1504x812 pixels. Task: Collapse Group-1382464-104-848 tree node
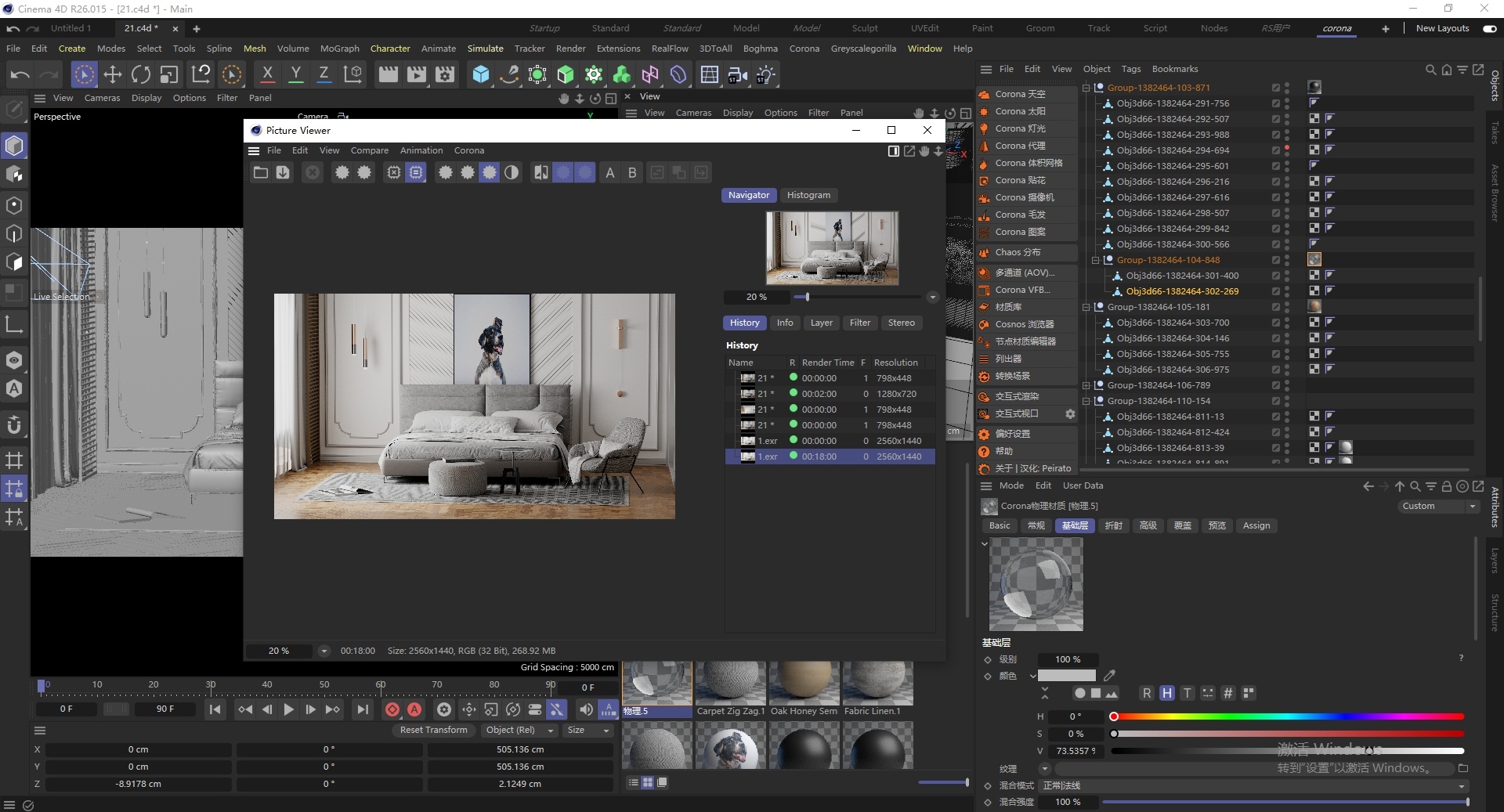click(1096, 260)
